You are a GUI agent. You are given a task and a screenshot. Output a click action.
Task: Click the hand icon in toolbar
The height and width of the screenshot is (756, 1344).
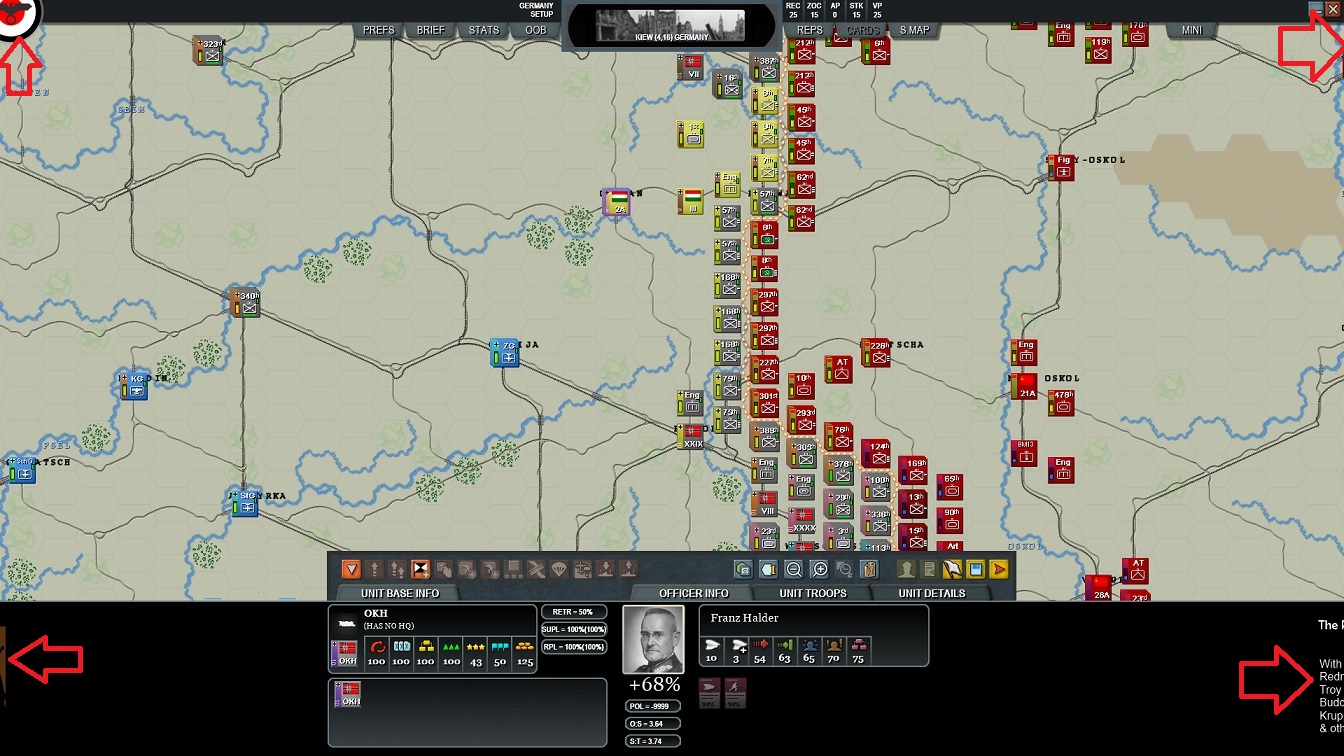point(444,569)
